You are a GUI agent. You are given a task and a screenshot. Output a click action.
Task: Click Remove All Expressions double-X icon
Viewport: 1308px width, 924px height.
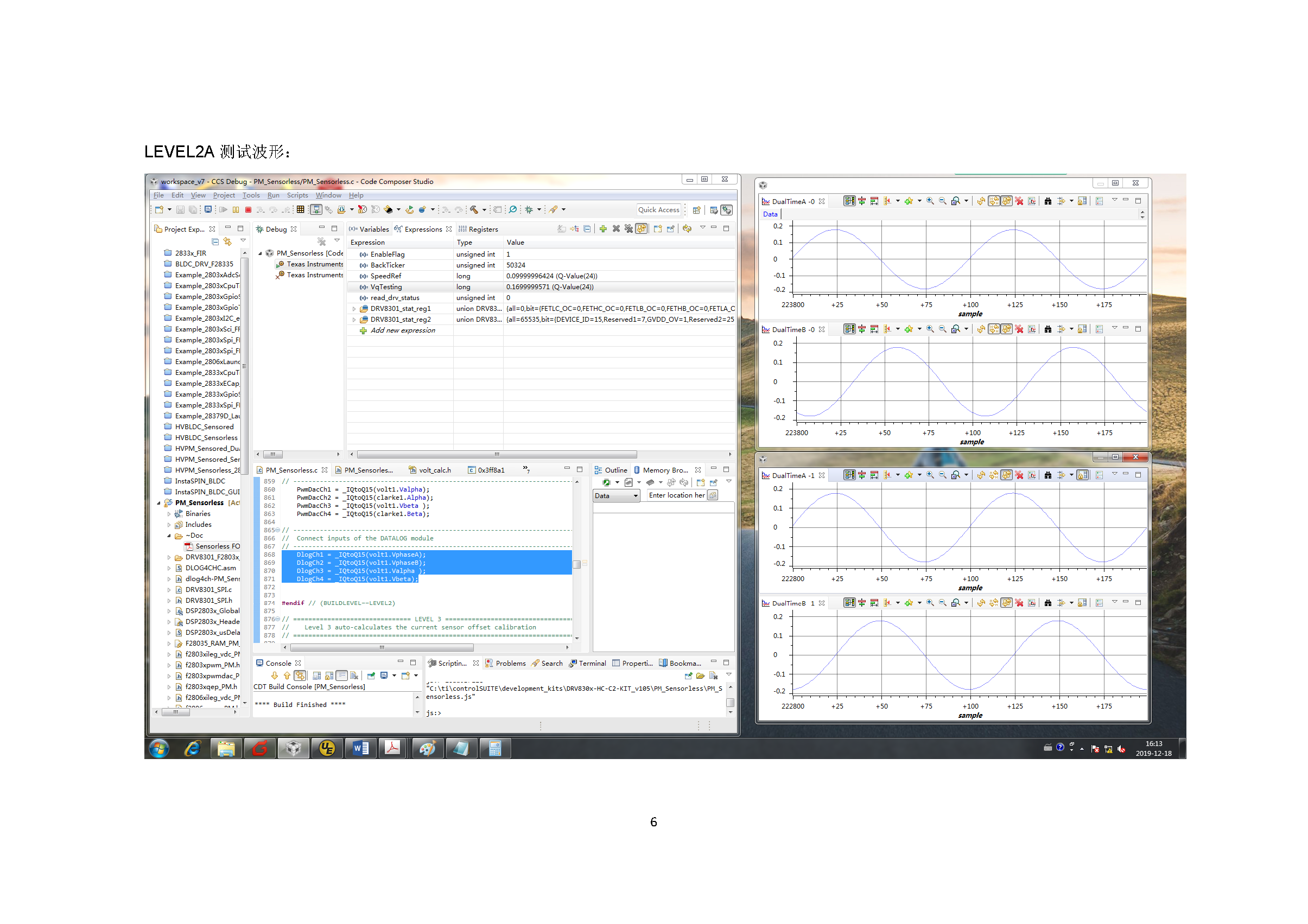(628, 229)
